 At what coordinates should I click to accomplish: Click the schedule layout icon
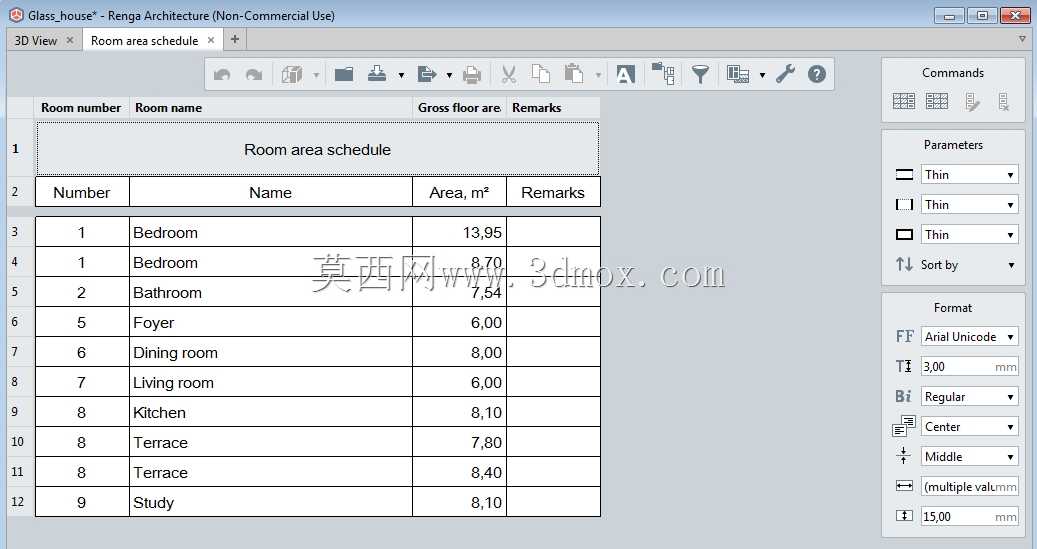coord(738,74)
